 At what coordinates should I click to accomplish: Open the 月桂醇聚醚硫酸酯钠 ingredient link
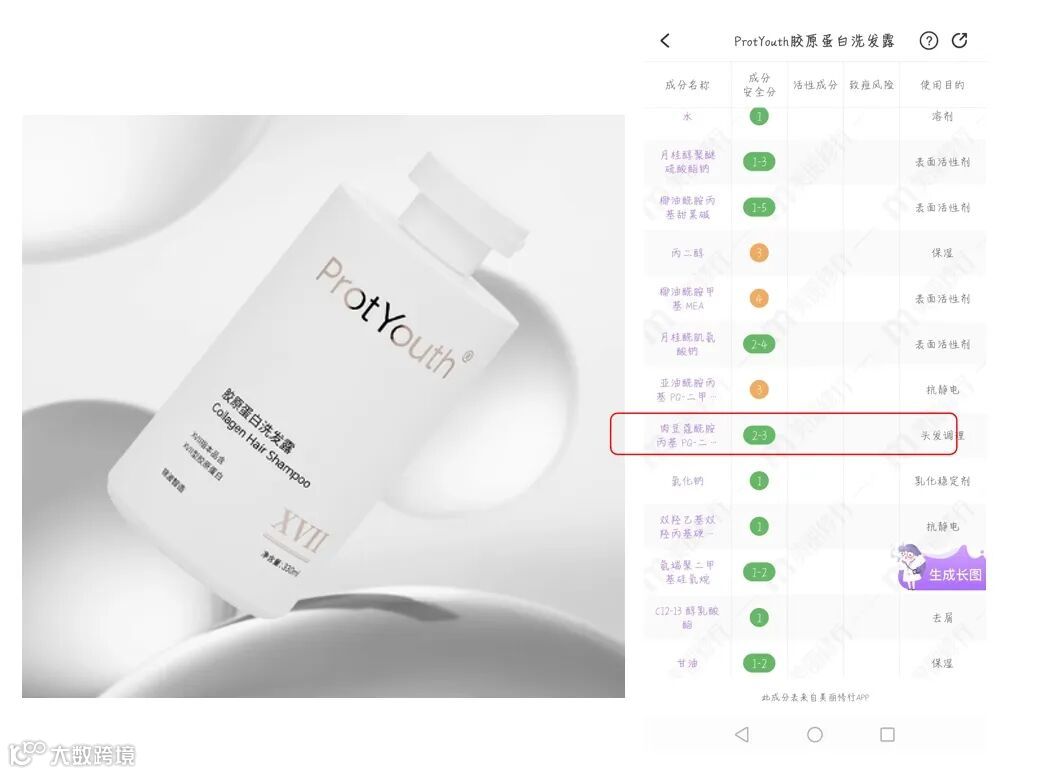point(688,162)
